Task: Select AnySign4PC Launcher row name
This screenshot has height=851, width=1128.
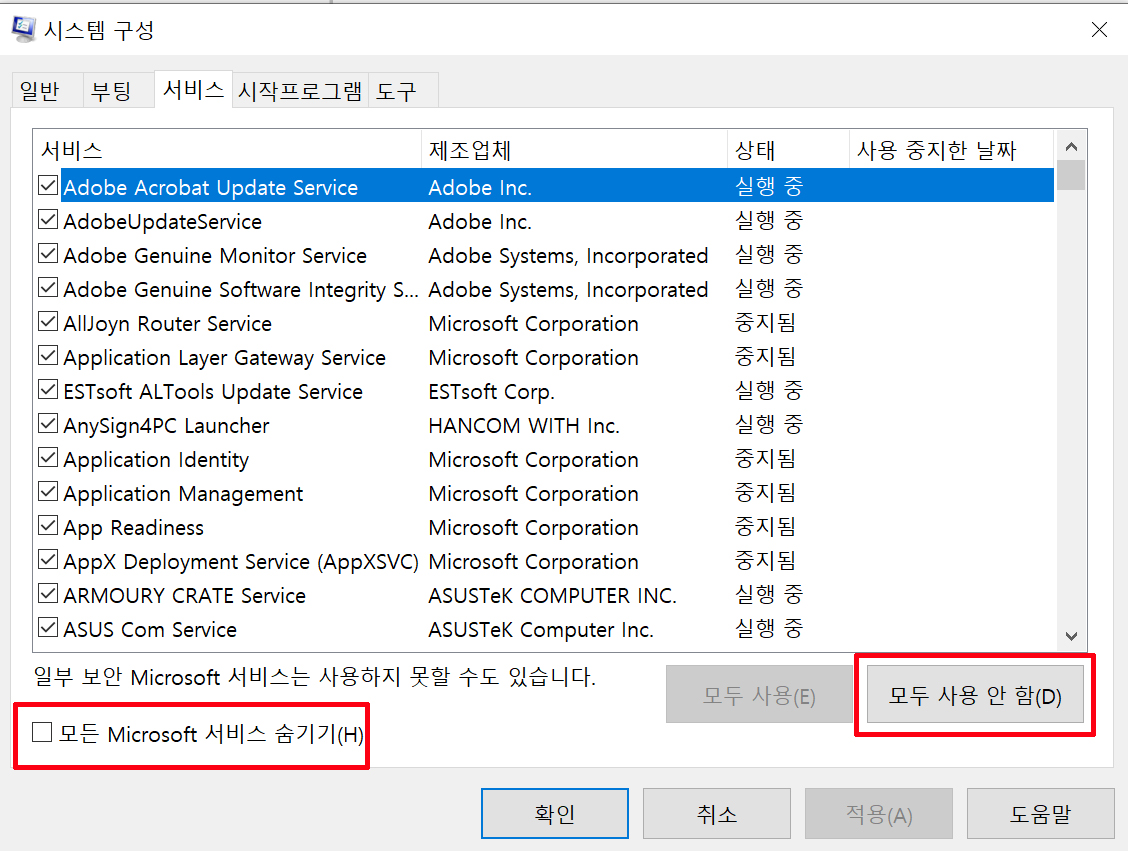Action: coord(166,426)
